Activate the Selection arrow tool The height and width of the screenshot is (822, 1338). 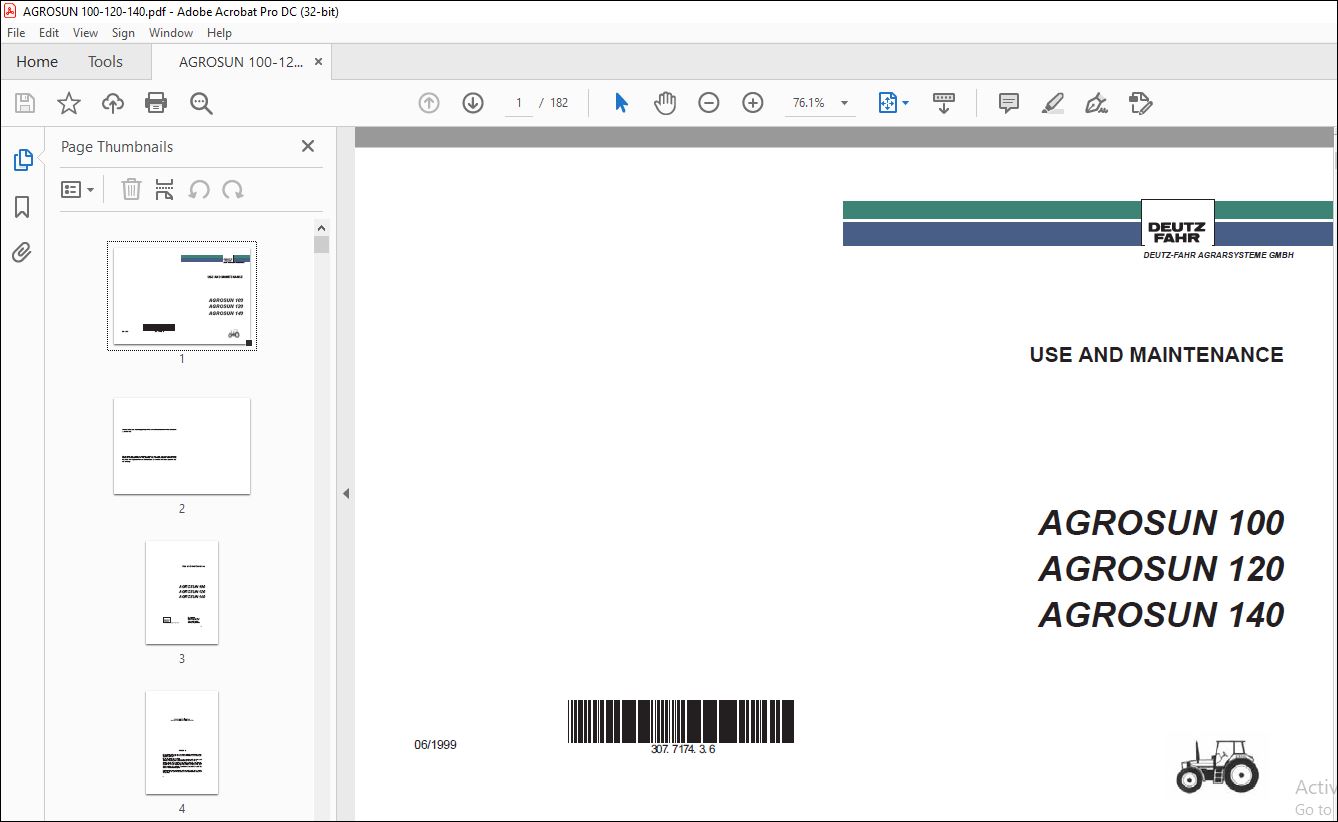(x=621, y=103)
